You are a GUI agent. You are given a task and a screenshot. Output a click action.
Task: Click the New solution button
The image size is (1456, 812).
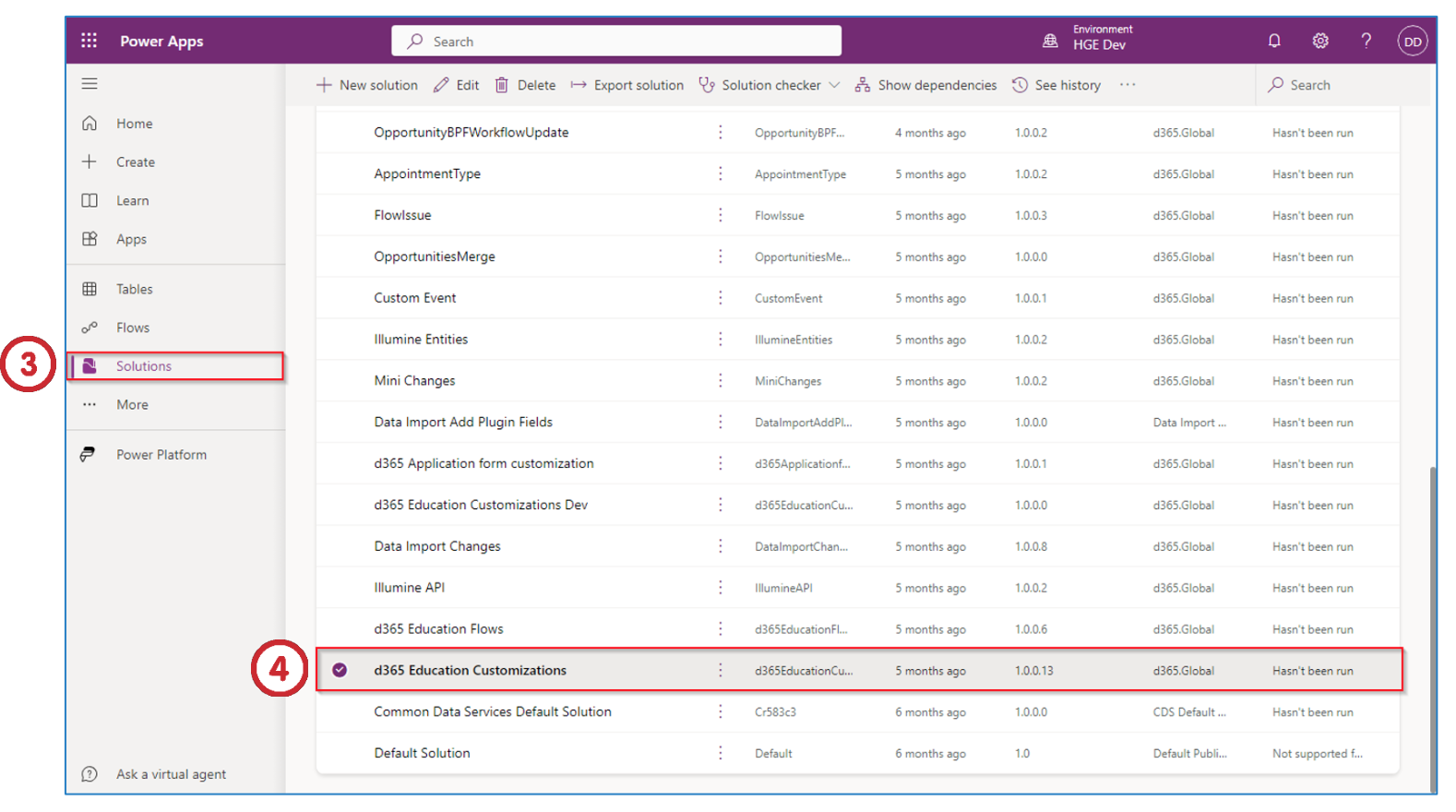(x=367, y=85)
